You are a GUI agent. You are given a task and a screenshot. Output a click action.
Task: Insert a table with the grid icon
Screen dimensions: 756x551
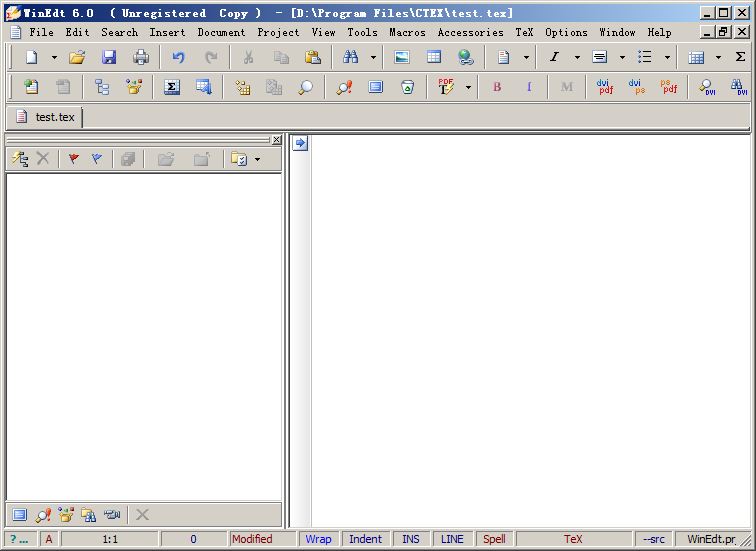(x=433, y=57)
